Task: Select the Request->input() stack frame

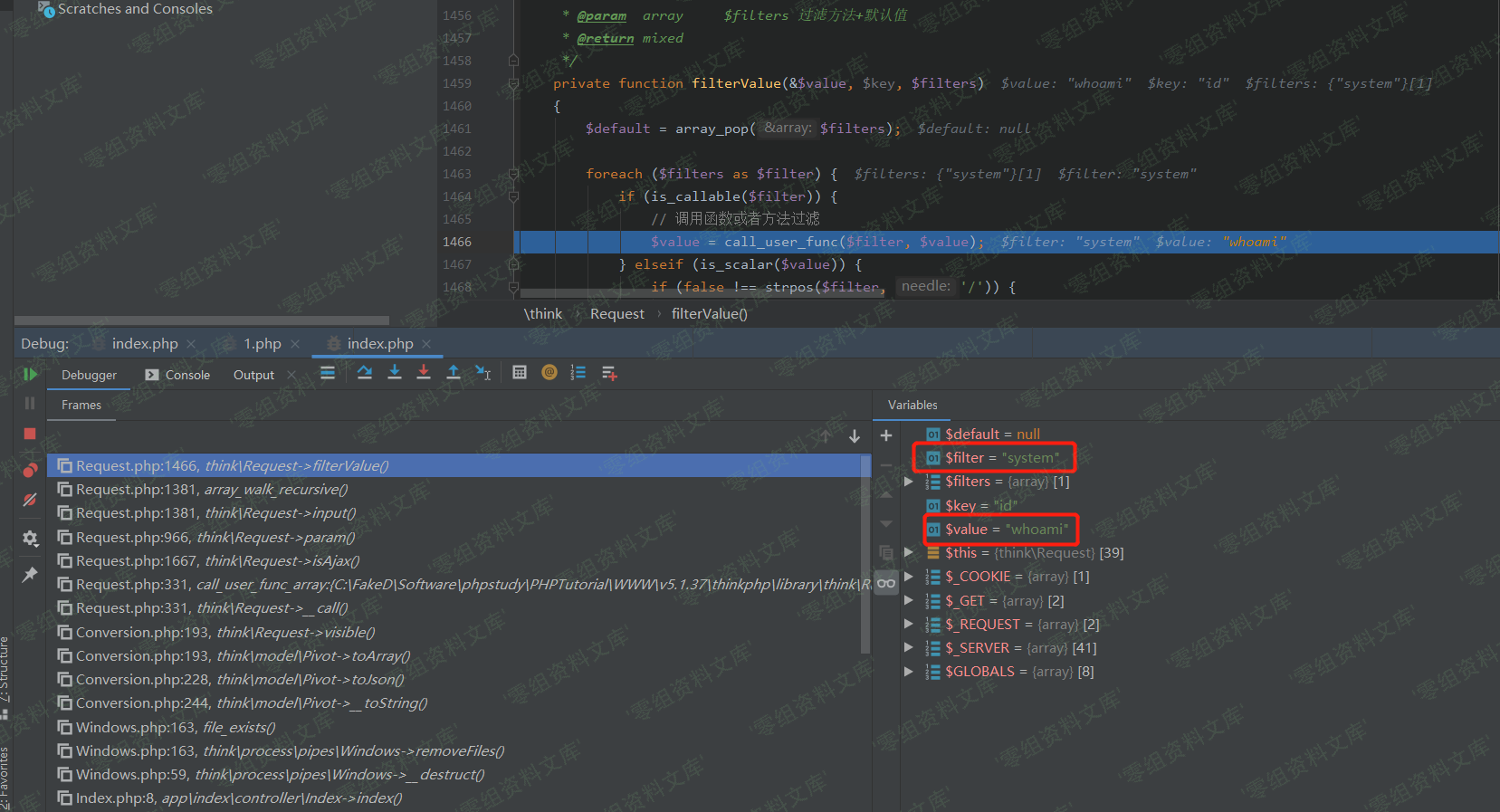Action: tap(215, 513)
